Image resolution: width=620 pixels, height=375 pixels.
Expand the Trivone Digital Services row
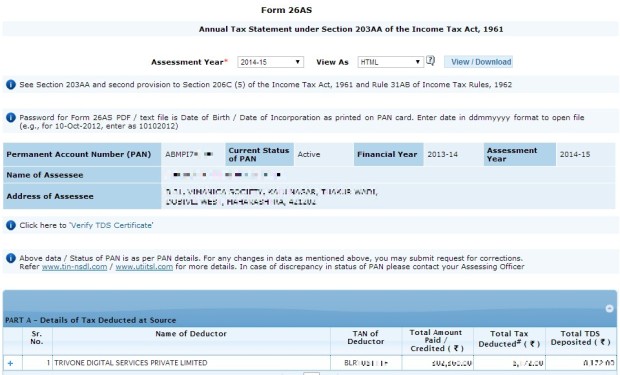tap(10, 363)
